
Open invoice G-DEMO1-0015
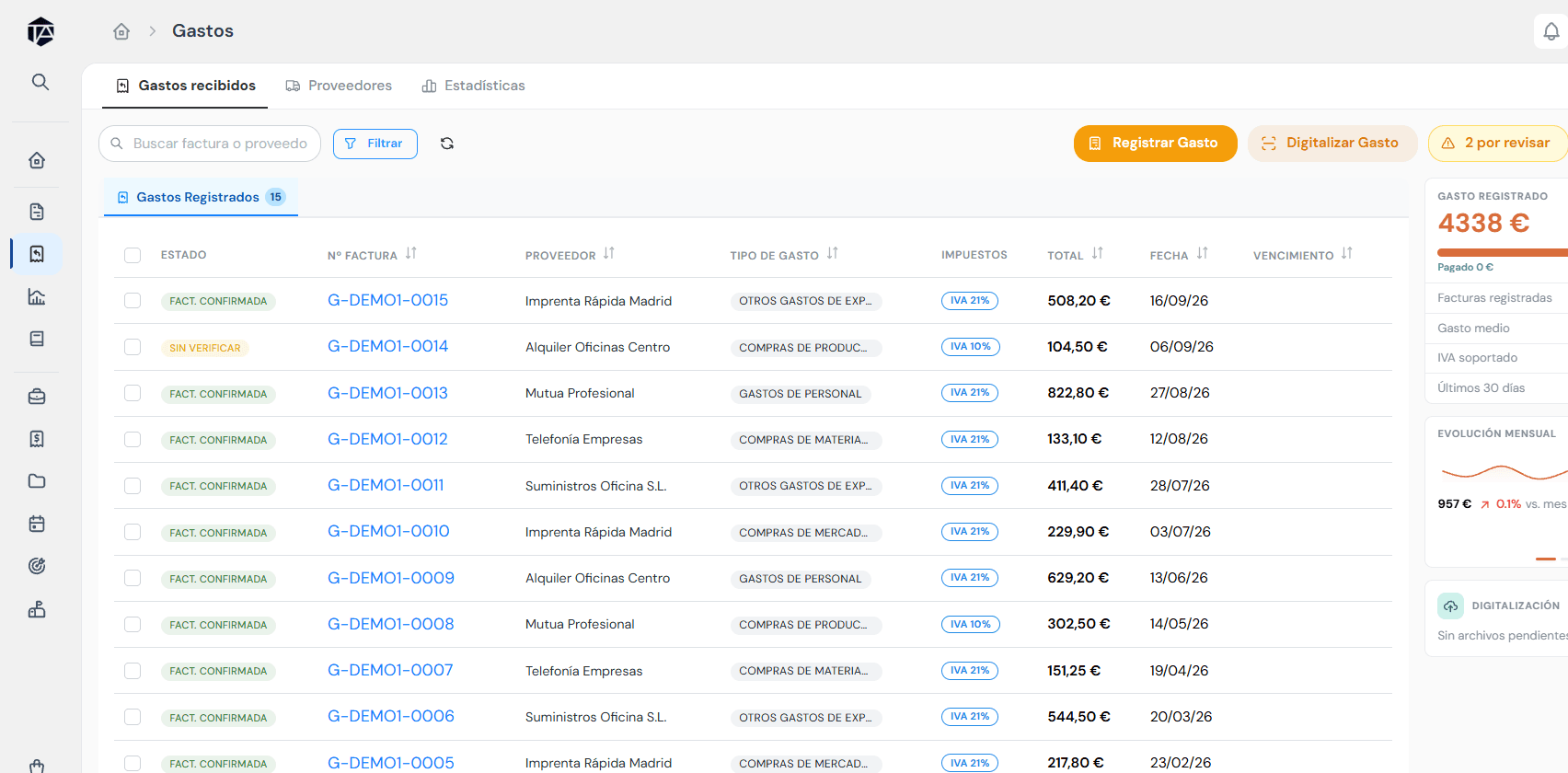pyautogui.click(x=388, y=300)
